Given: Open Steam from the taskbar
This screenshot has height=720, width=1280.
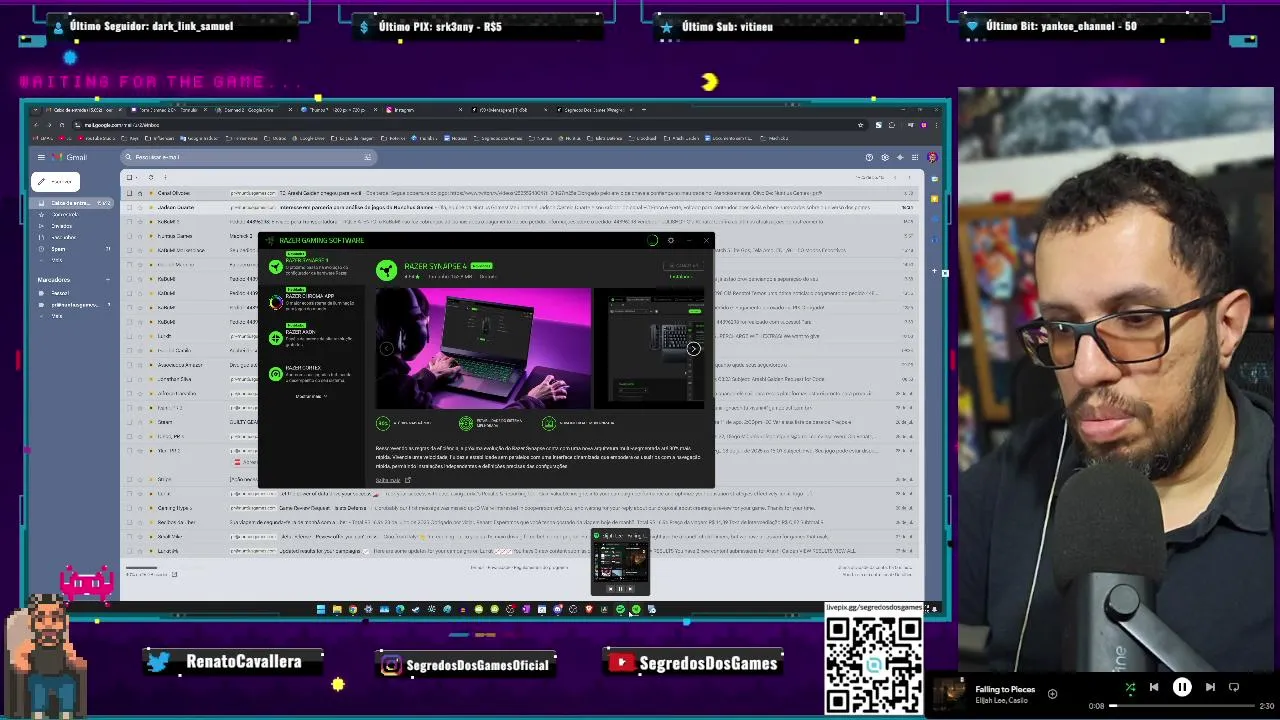Looking at the screenshot, I should tap(416, 609).
